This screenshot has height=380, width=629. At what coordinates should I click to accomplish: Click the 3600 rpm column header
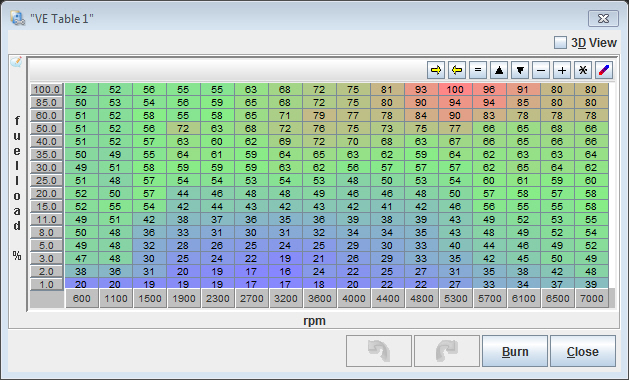click(x=320, y=299)
